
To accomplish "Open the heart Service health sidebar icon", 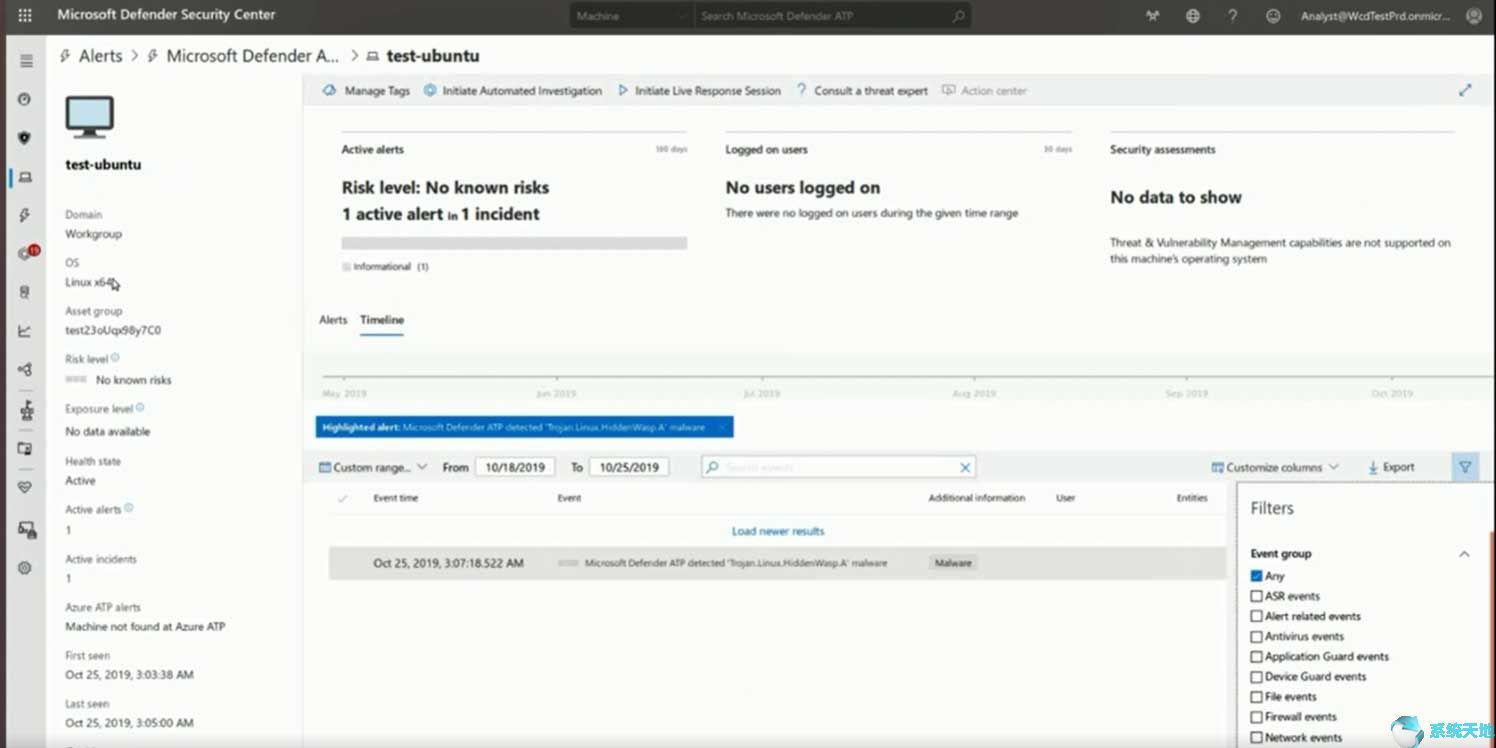I will [x=25, y=487].
